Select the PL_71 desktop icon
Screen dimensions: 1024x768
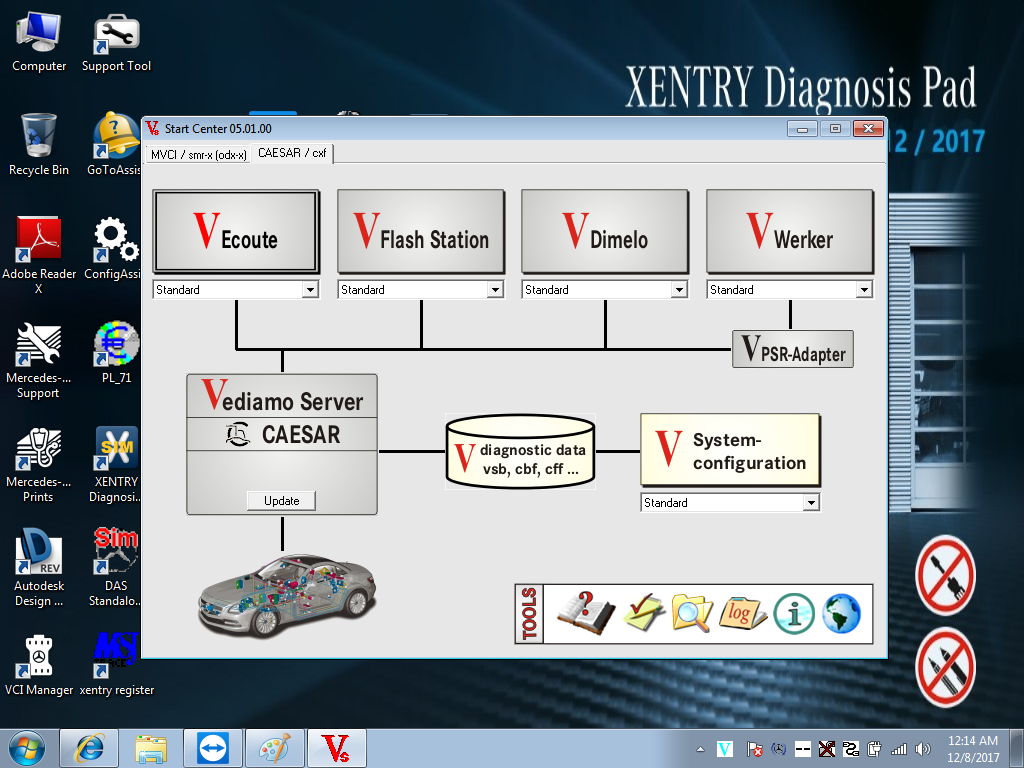click(116, 352)
